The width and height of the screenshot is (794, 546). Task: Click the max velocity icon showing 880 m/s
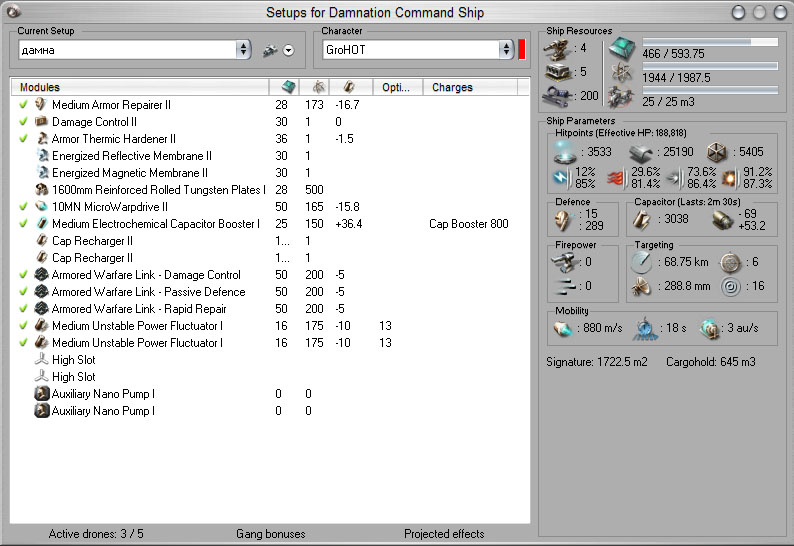(563, 329)
